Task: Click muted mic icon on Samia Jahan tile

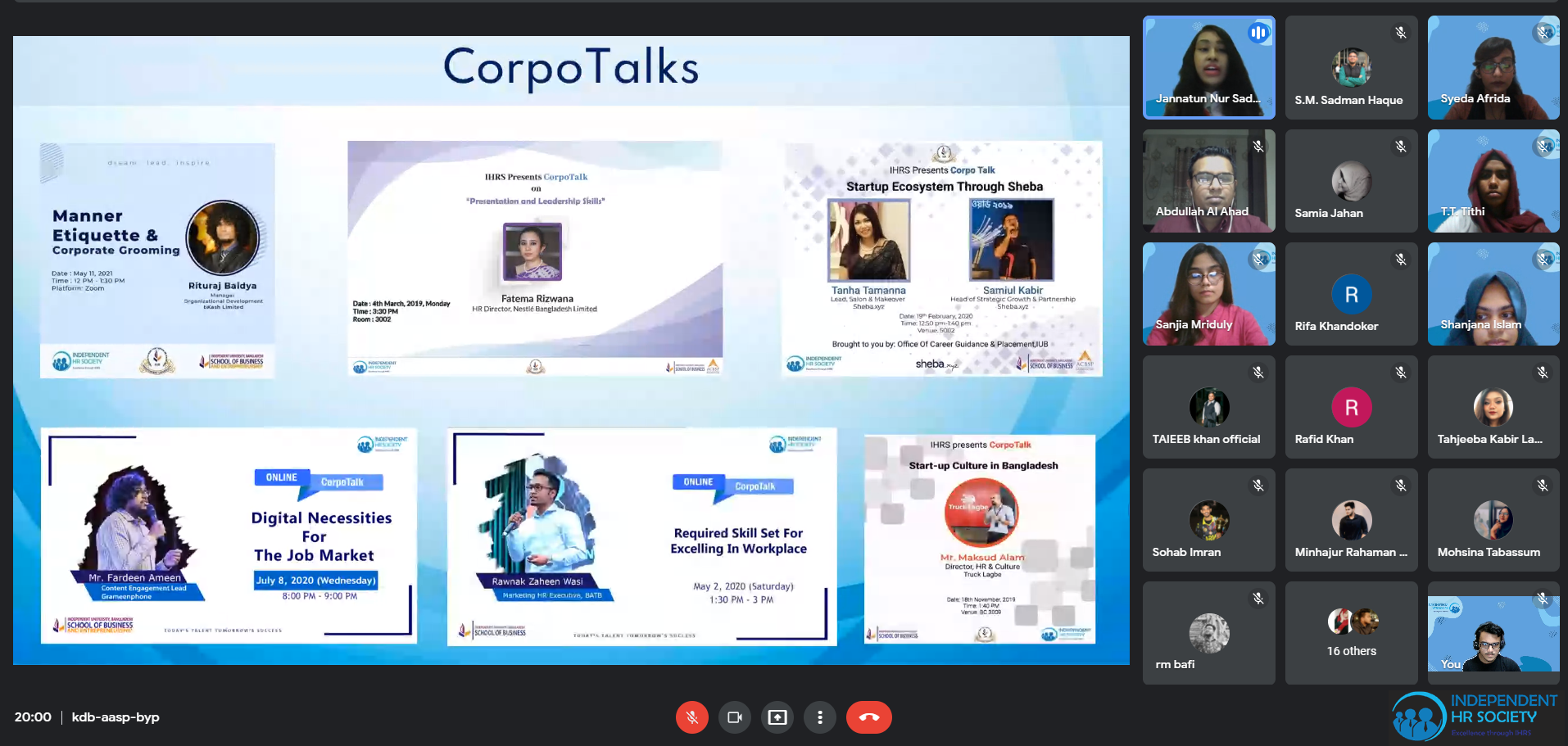Action: (x=1401, y=146)
